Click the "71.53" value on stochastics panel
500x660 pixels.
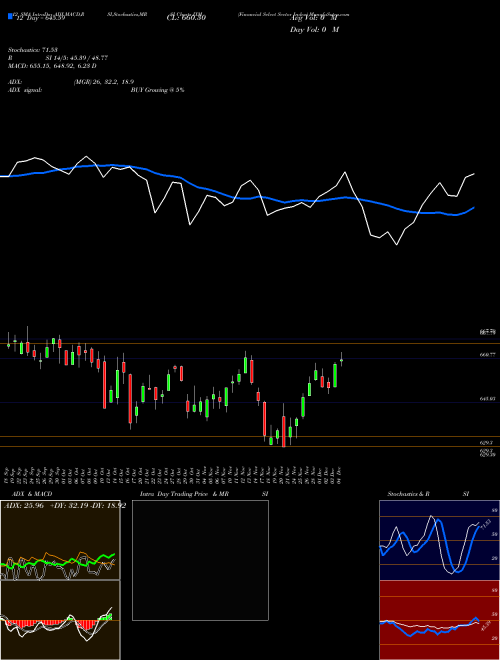coord(486,526)
